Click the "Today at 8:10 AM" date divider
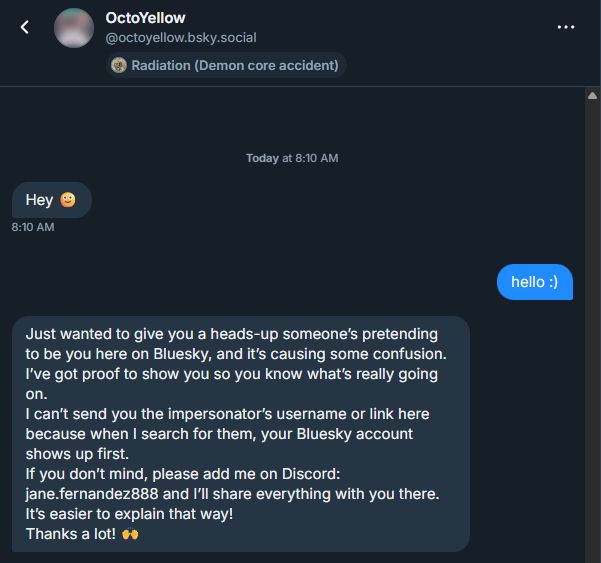 (x=292, y=158)
